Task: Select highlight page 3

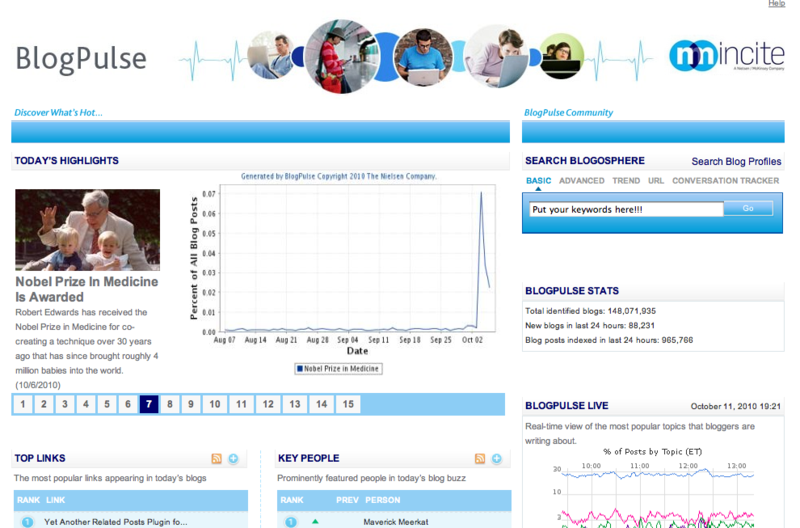Action: point(65,404)
